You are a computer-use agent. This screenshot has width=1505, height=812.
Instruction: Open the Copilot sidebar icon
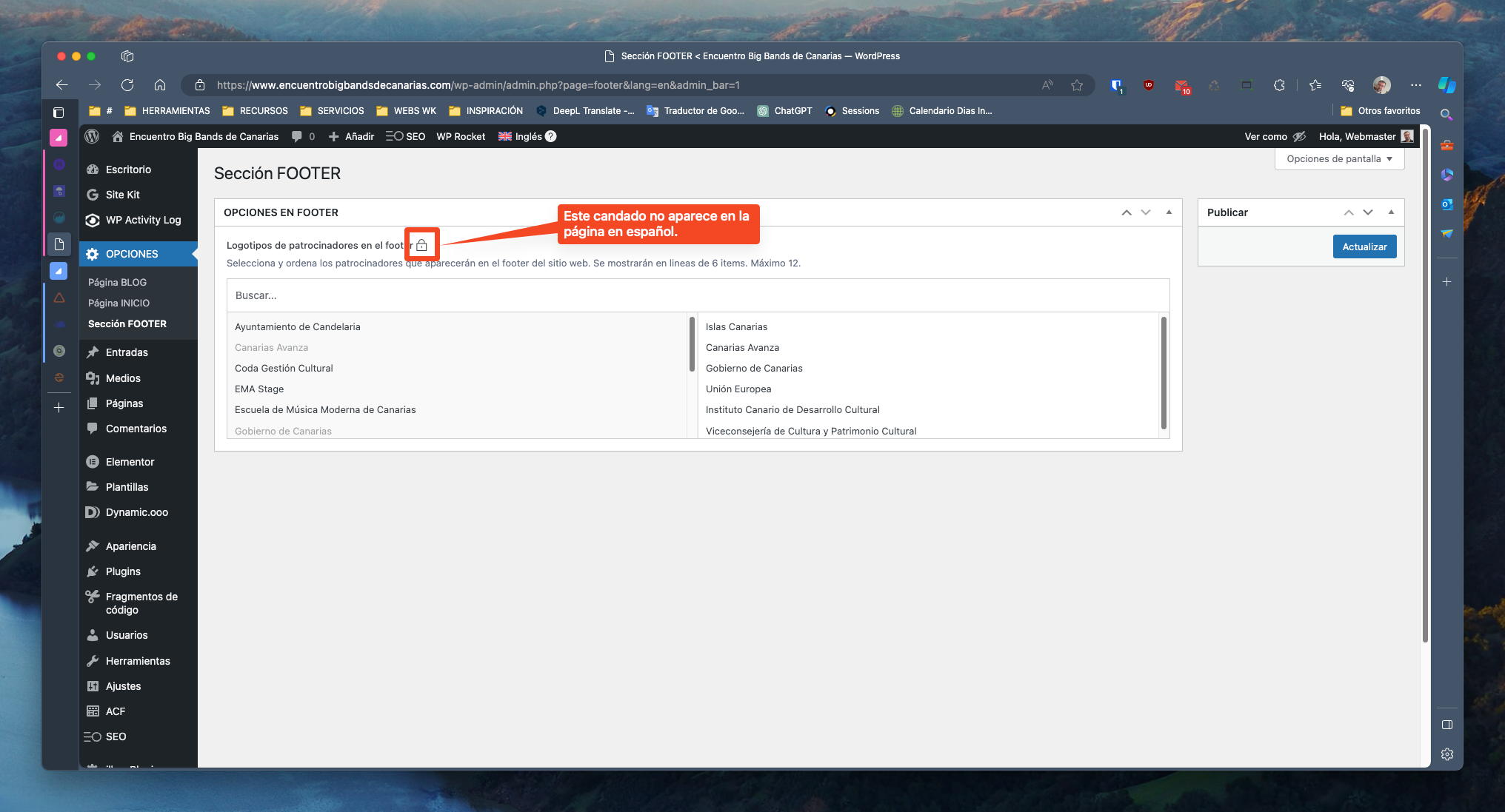1446,85
